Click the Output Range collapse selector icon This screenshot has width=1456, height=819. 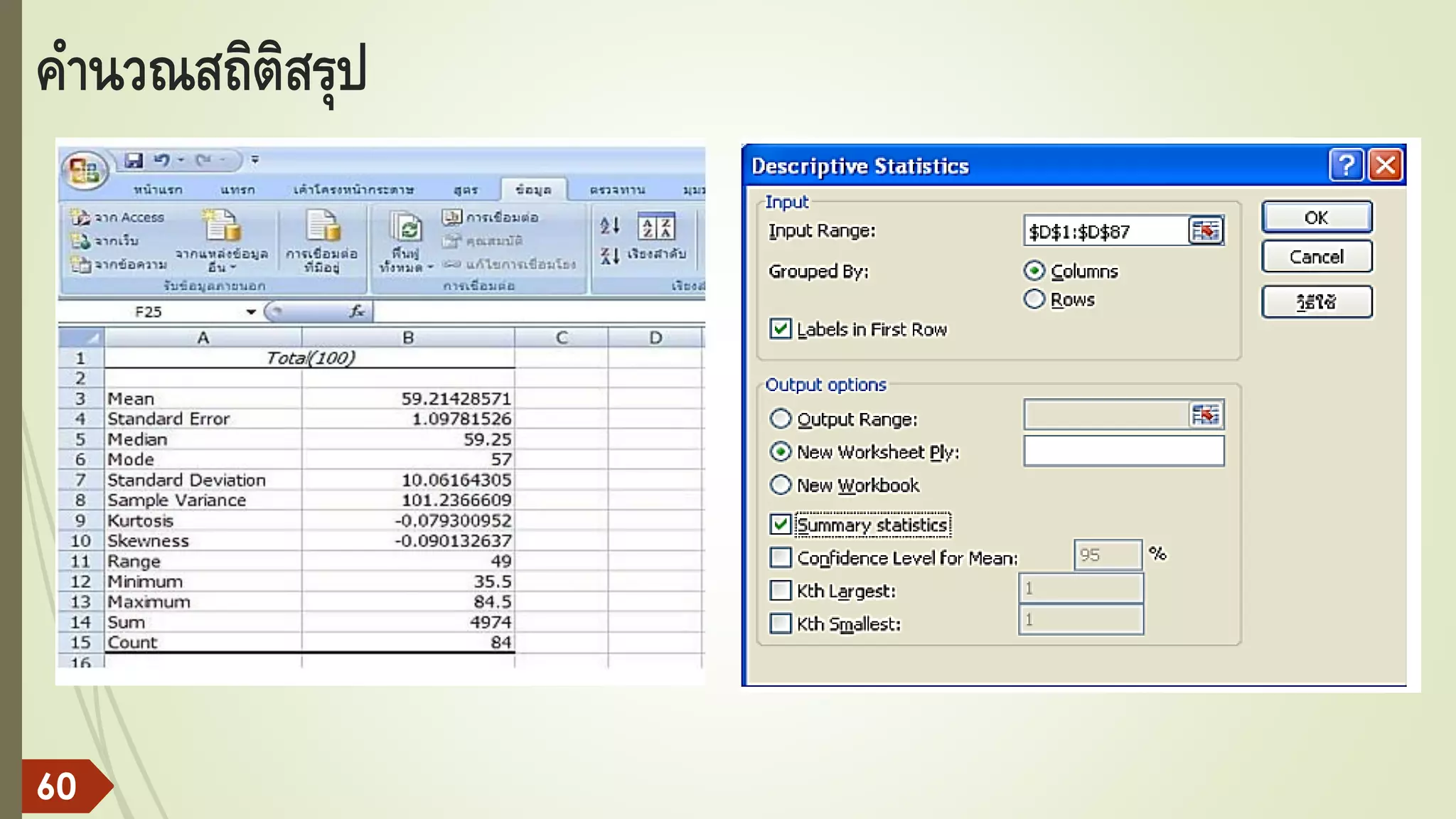[1205, 415]
